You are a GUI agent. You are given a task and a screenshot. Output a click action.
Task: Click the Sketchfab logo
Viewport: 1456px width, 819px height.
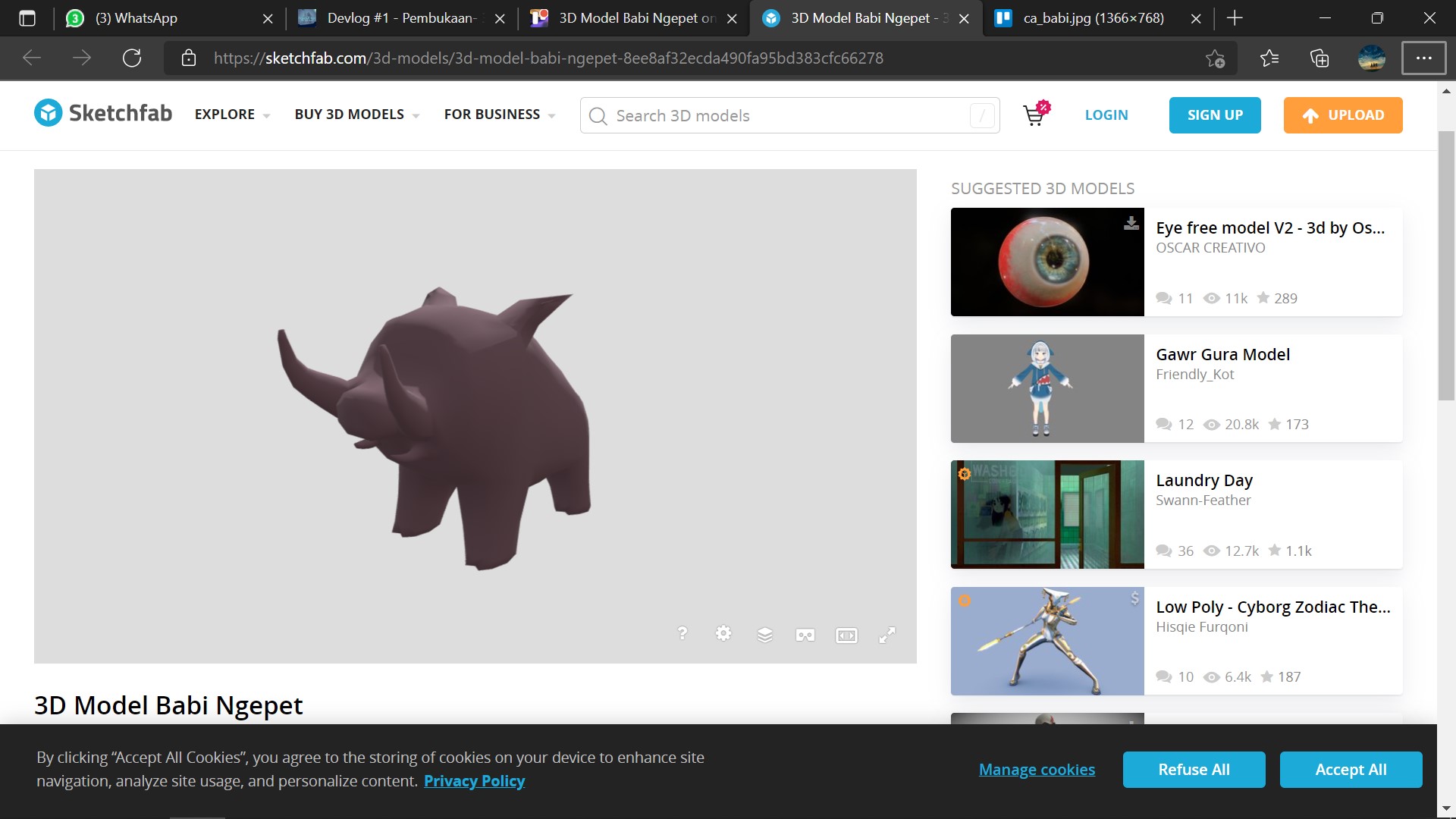click(103, 113)
